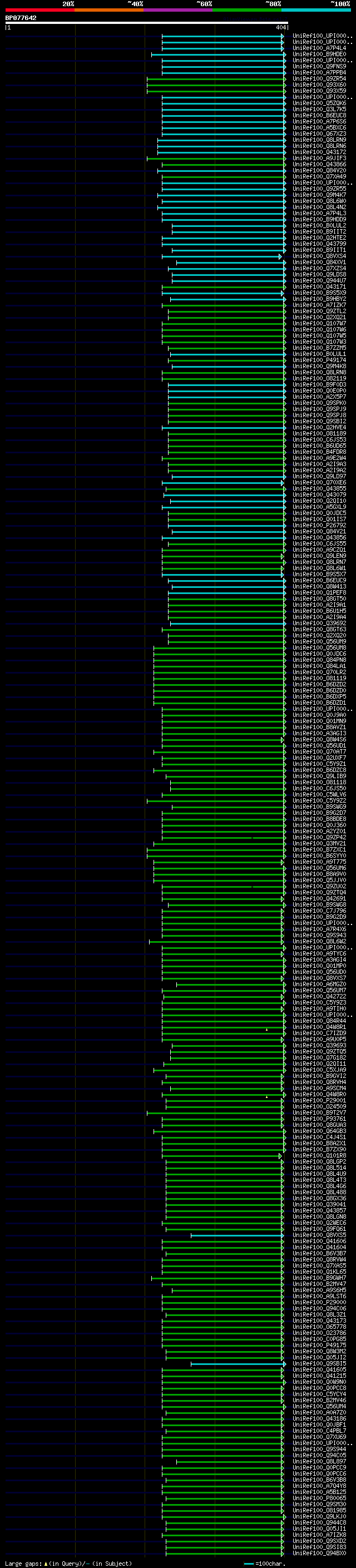The width and height of the screenshot is (356, 1568).
Task: Open hit label UniRef100_C5WLV6
Action: coord(319,794)
